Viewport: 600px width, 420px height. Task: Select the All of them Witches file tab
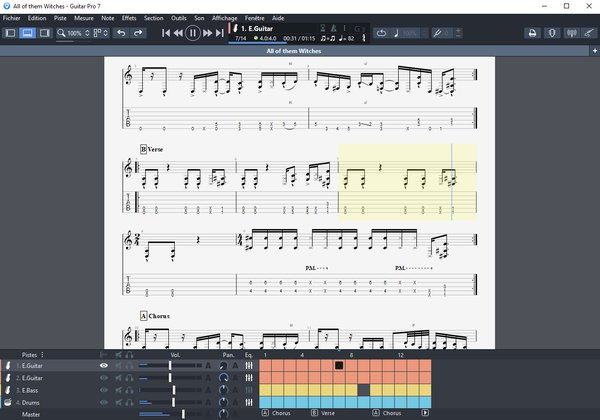294,51
